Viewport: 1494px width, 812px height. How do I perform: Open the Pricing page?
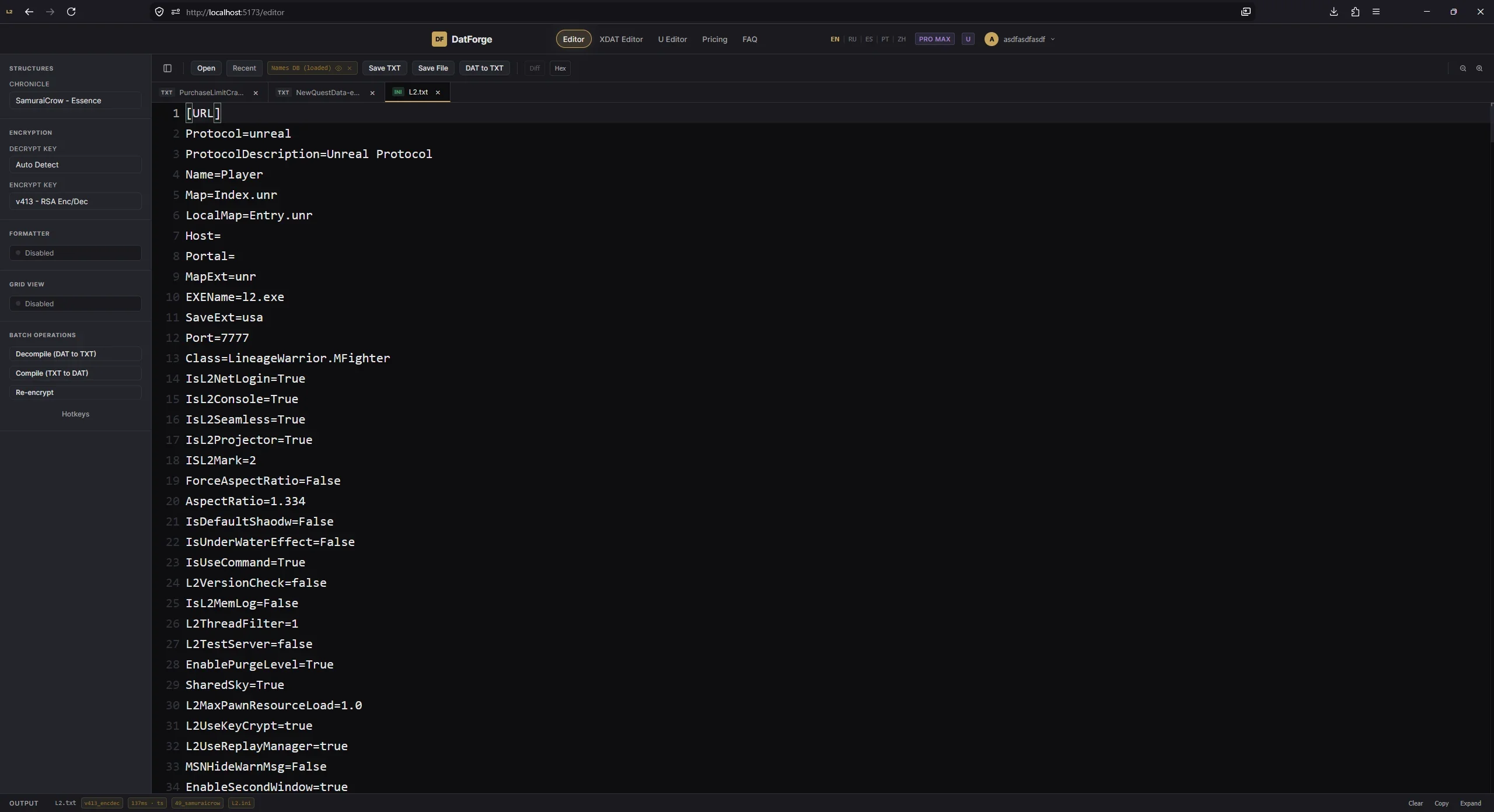tap(714, 39)
